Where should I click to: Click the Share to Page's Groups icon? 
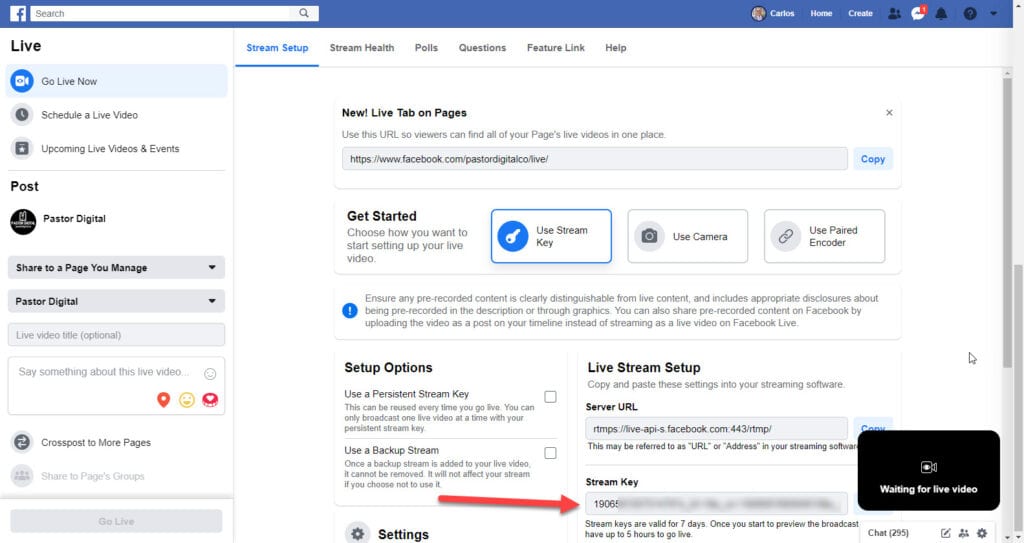22,476
